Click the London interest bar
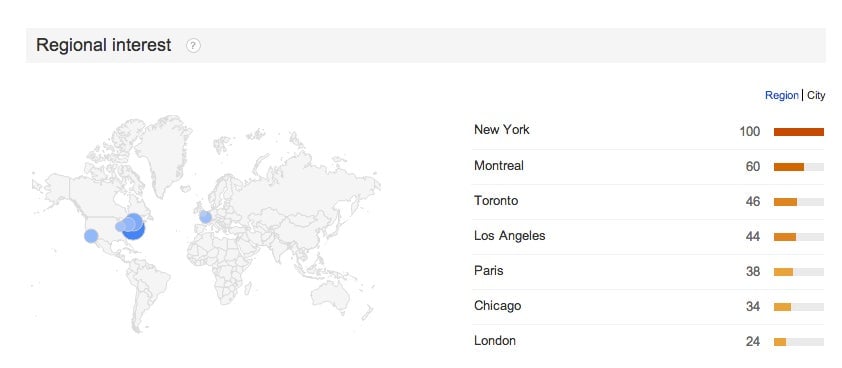 tap(780, 342)
